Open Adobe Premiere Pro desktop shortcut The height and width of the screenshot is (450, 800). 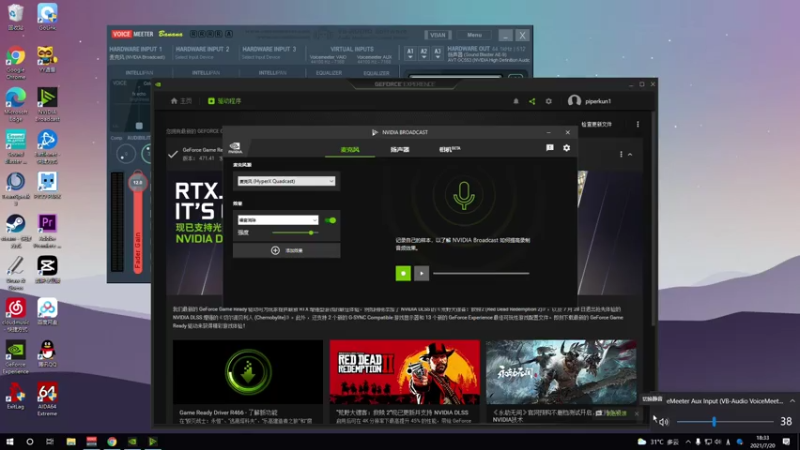(x=47, y=231)
